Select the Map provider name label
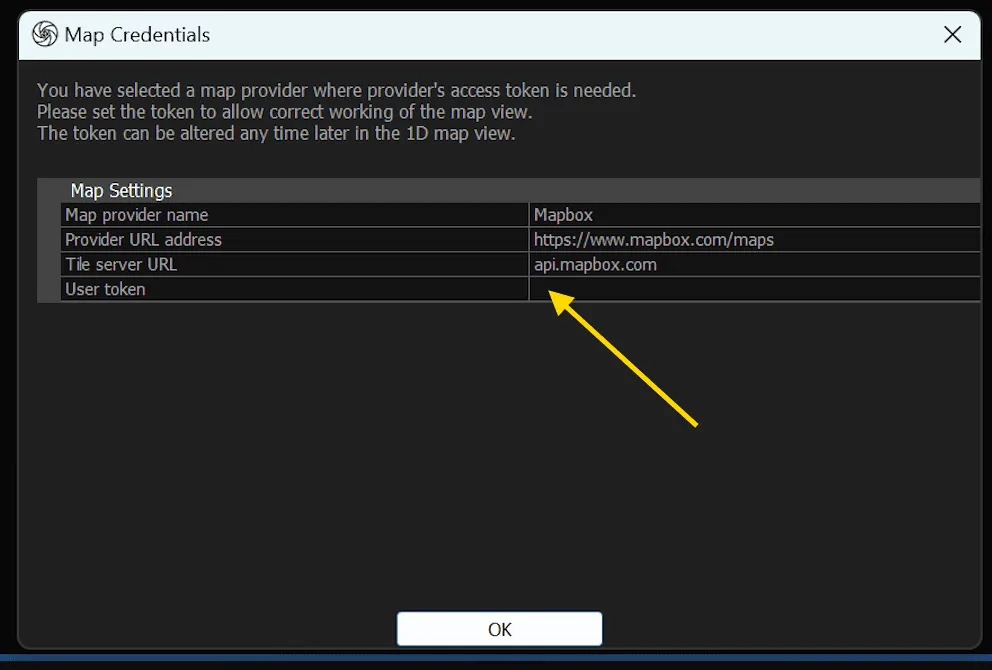 click(137, 215)
